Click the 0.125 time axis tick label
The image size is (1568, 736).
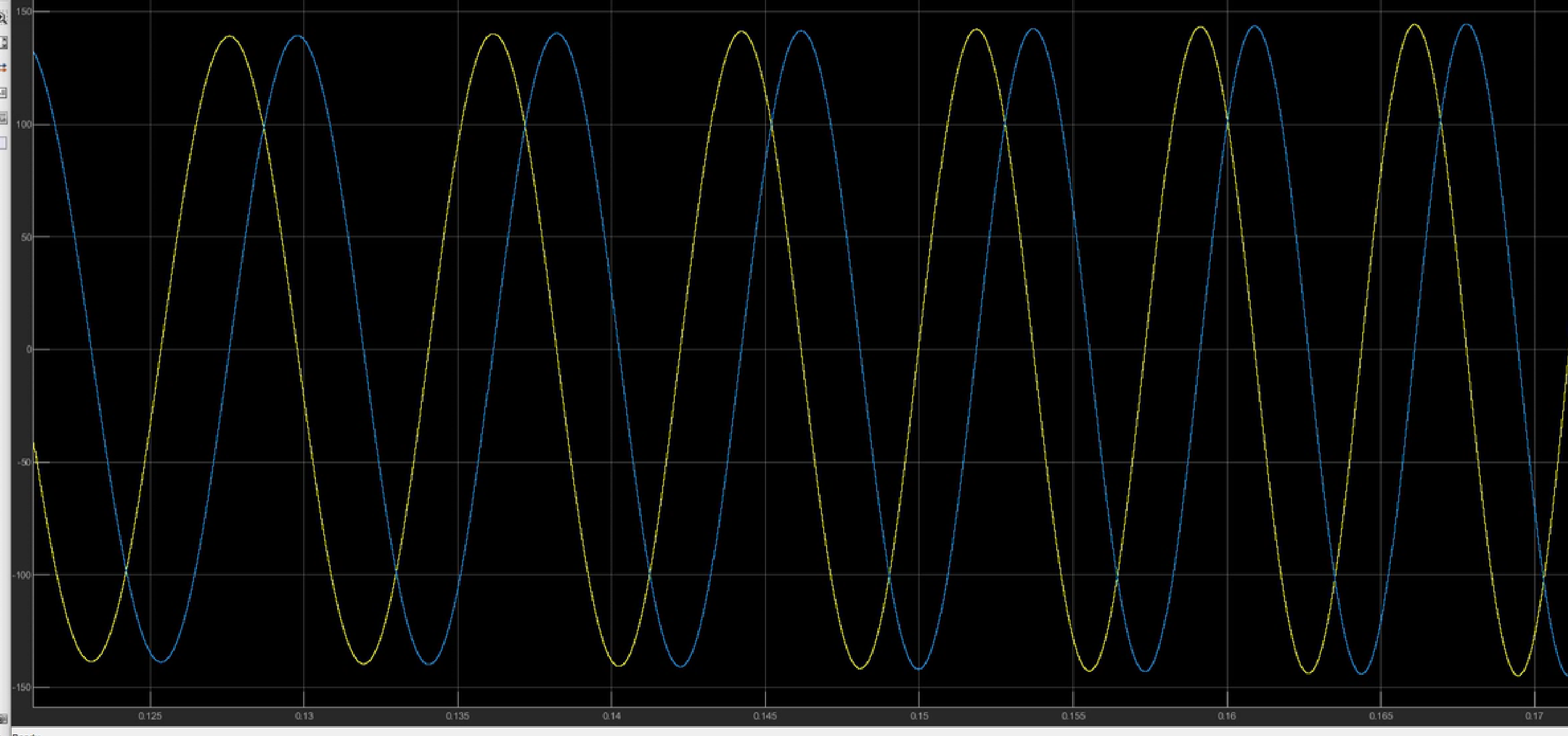(x=149, y=716)
